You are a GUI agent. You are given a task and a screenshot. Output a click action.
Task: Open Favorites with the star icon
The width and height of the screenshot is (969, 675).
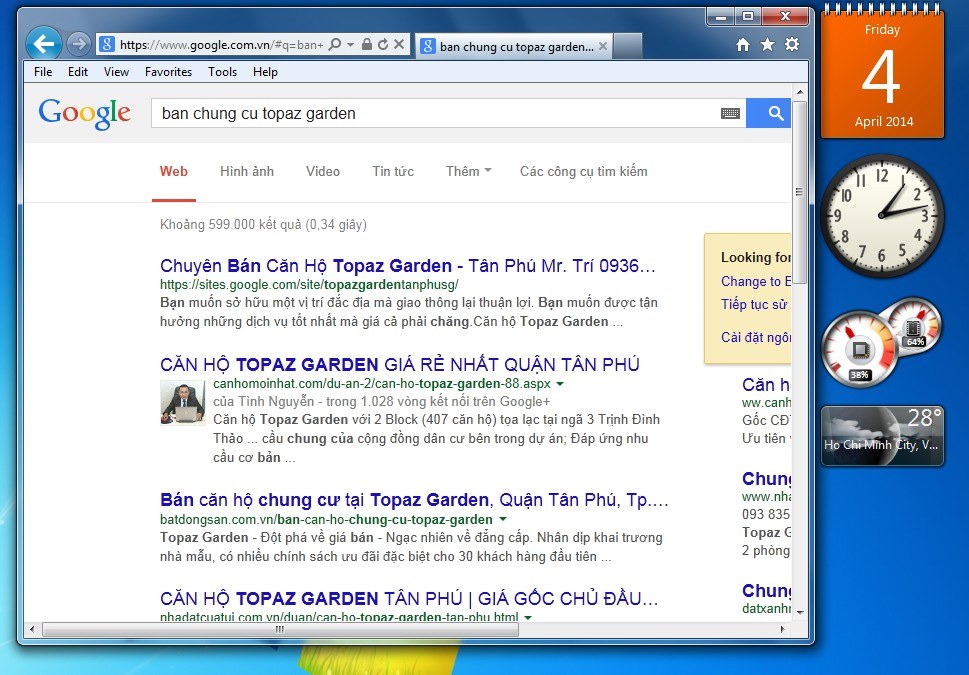tap(768, 45)
